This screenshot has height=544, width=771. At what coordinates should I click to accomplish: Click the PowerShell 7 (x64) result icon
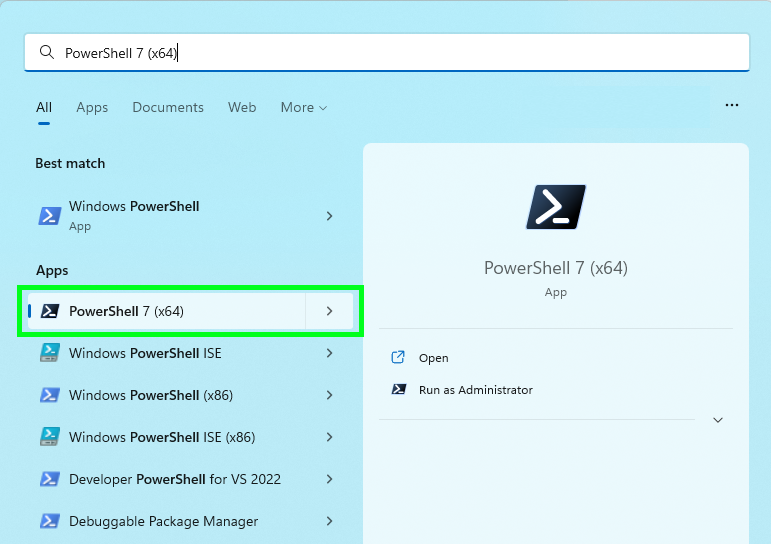pyautogui.click(x=50, y=311)
